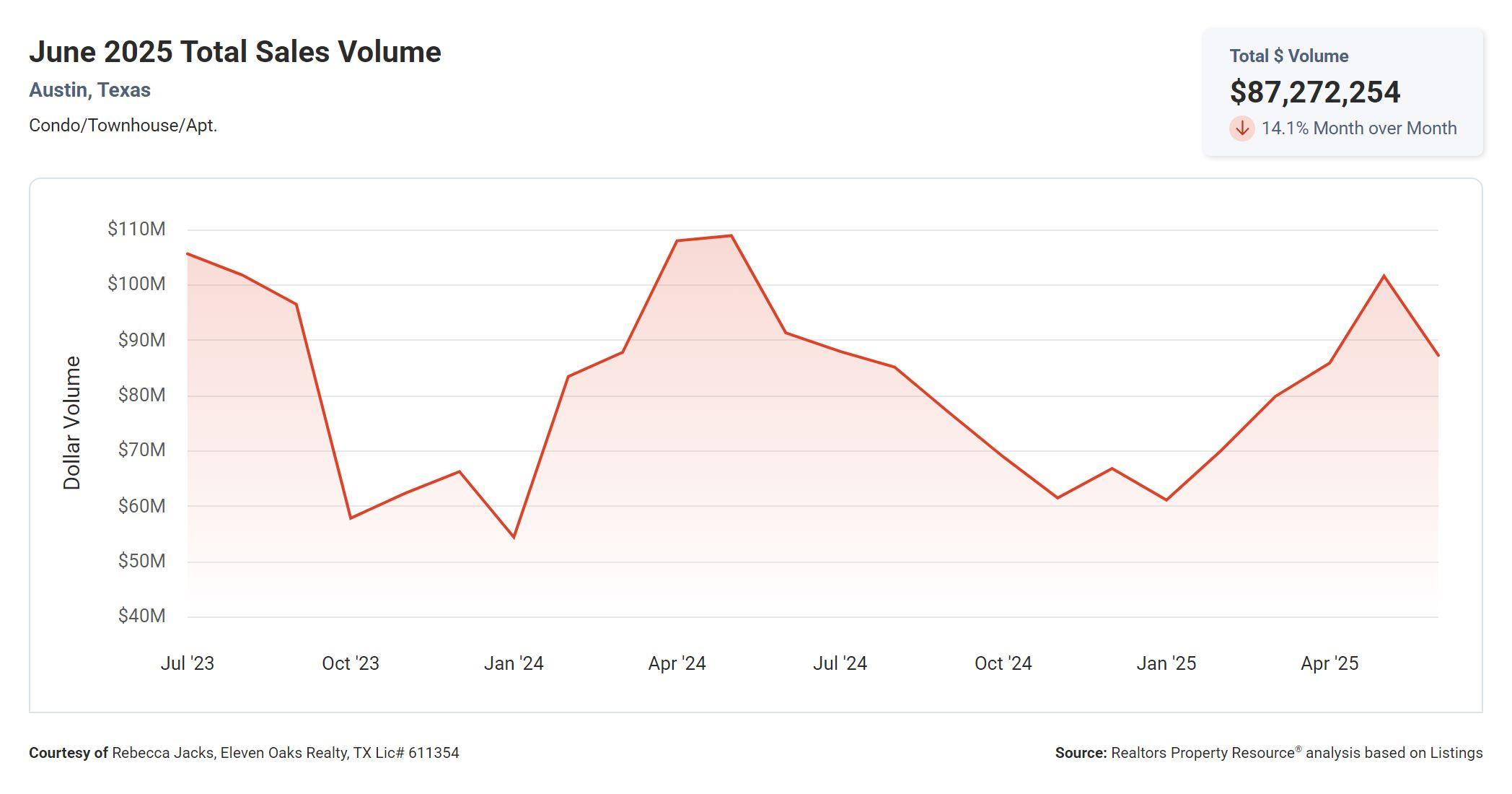Screen dimensions: 1512x794
Task: Click the Oct '23 x-axis label
Action: point(350,663)
